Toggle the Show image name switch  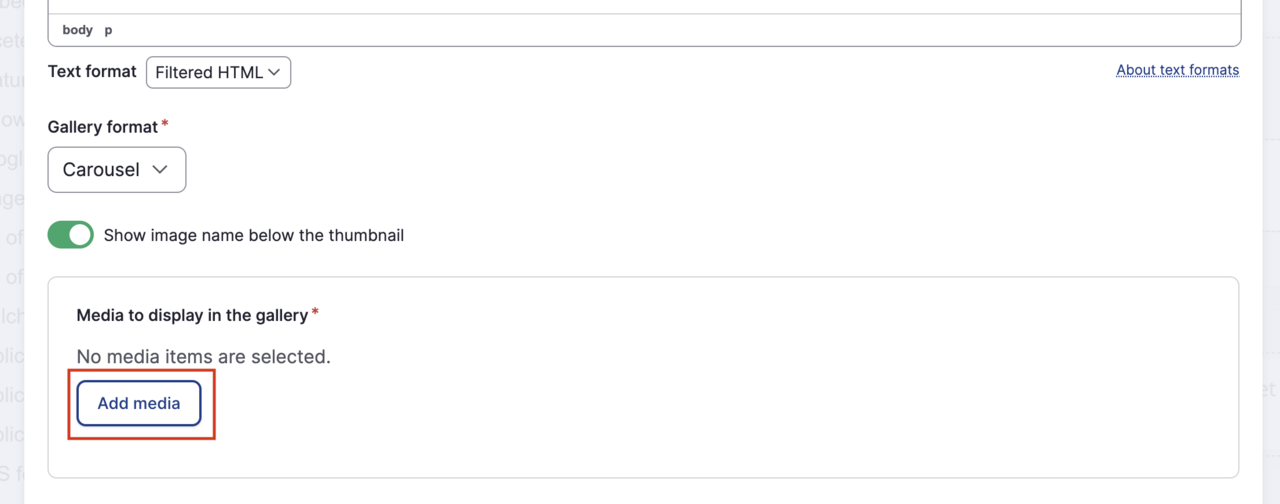click(70, 235)
